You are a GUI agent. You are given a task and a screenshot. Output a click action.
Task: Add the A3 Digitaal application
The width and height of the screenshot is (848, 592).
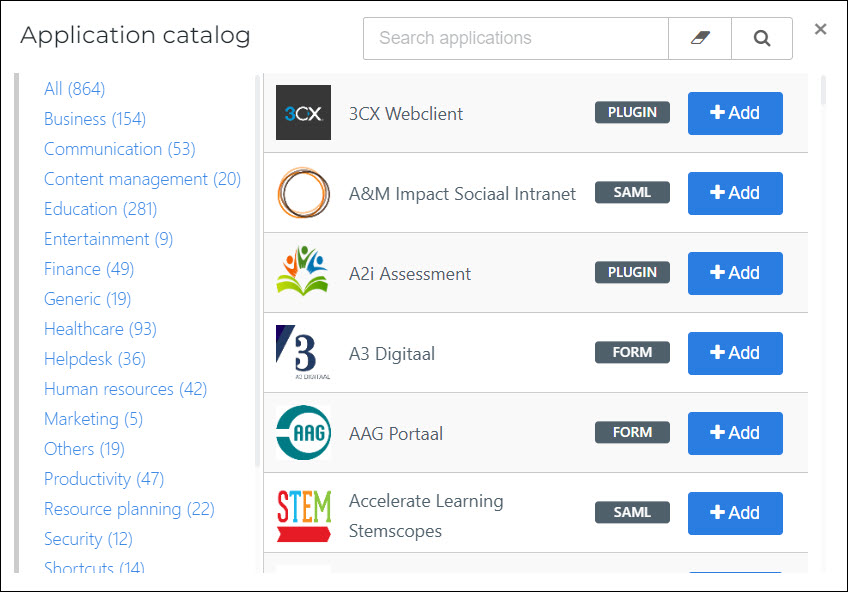pos(735,353)
